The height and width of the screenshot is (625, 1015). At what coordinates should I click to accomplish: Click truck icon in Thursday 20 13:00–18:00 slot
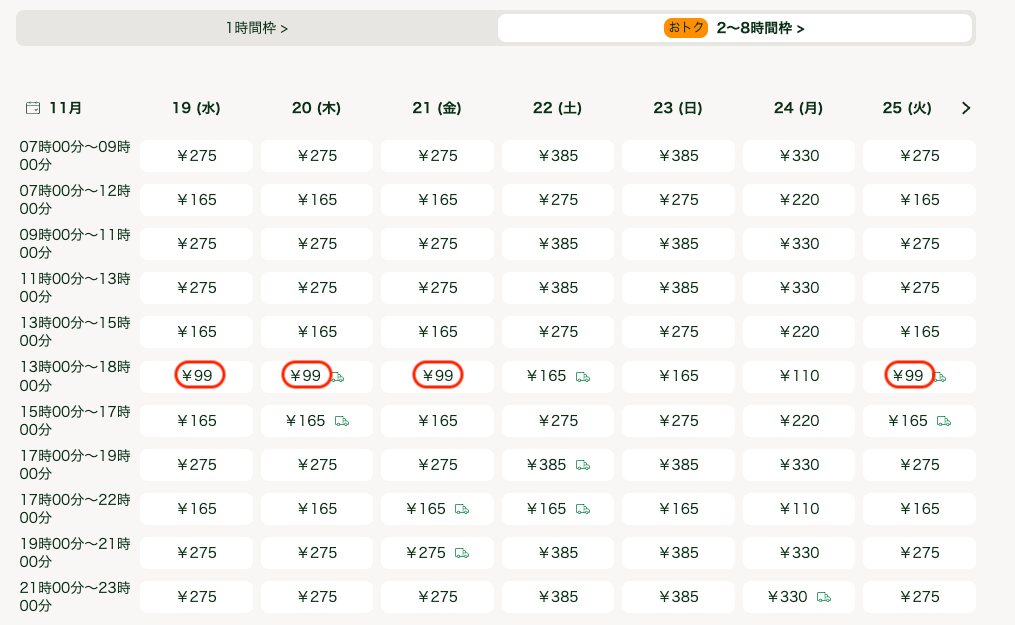tap(338, 377)
